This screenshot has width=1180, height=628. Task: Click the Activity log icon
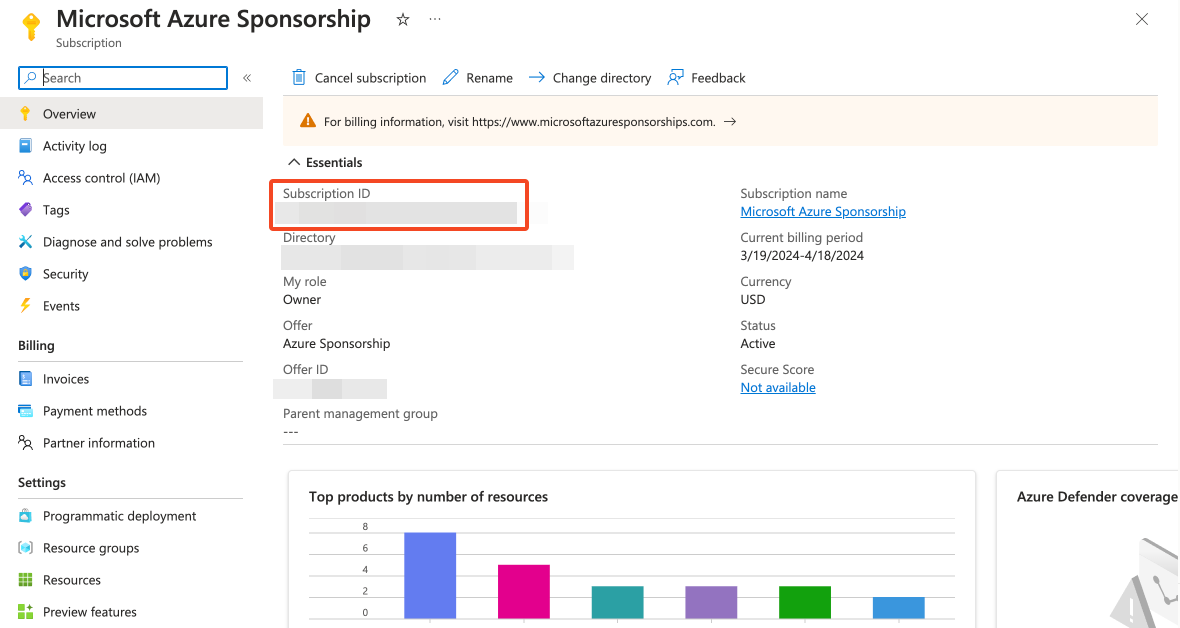[x=26, y=145]
